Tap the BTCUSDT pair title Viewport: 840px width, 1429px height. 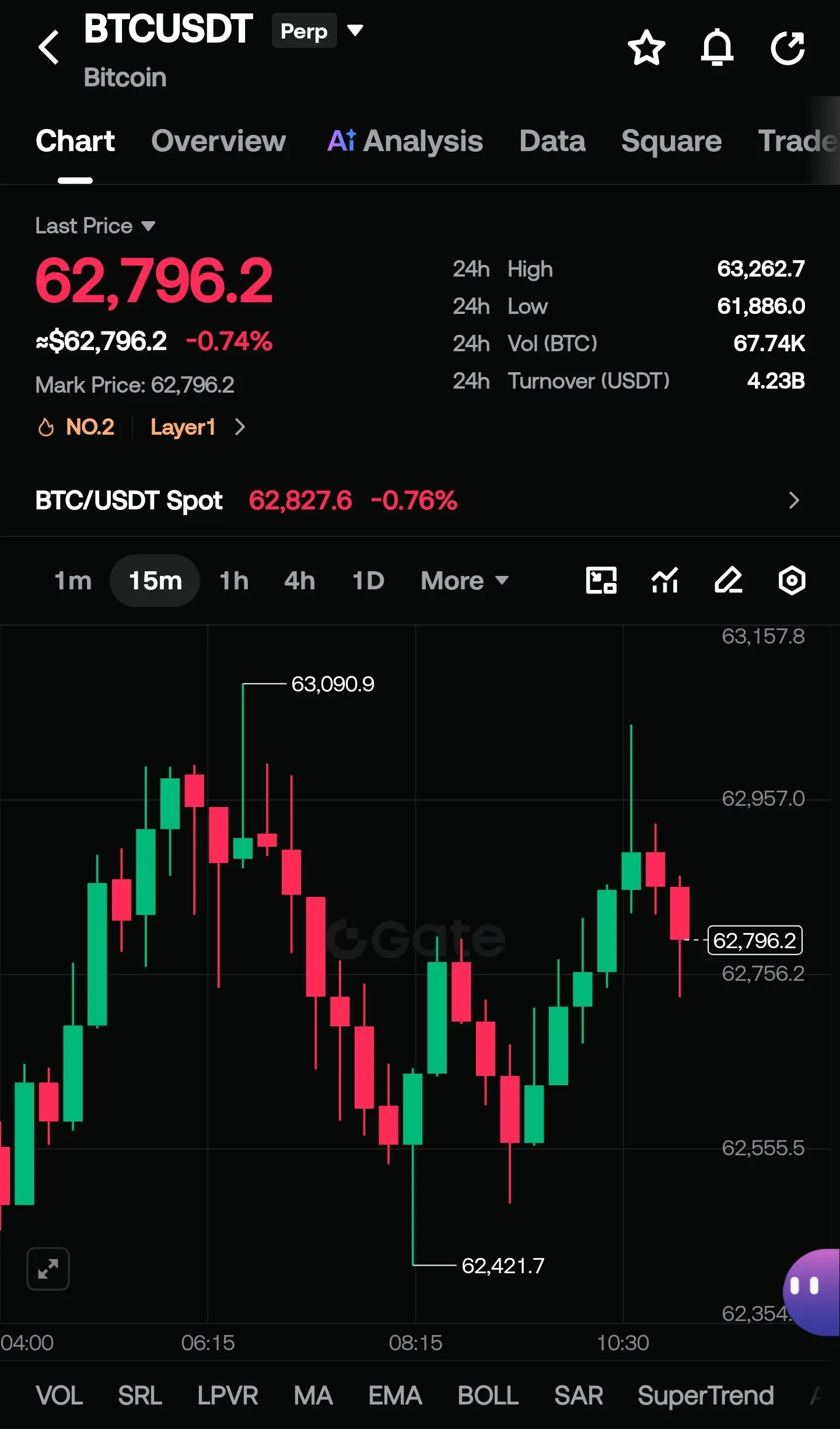(168, 29)
